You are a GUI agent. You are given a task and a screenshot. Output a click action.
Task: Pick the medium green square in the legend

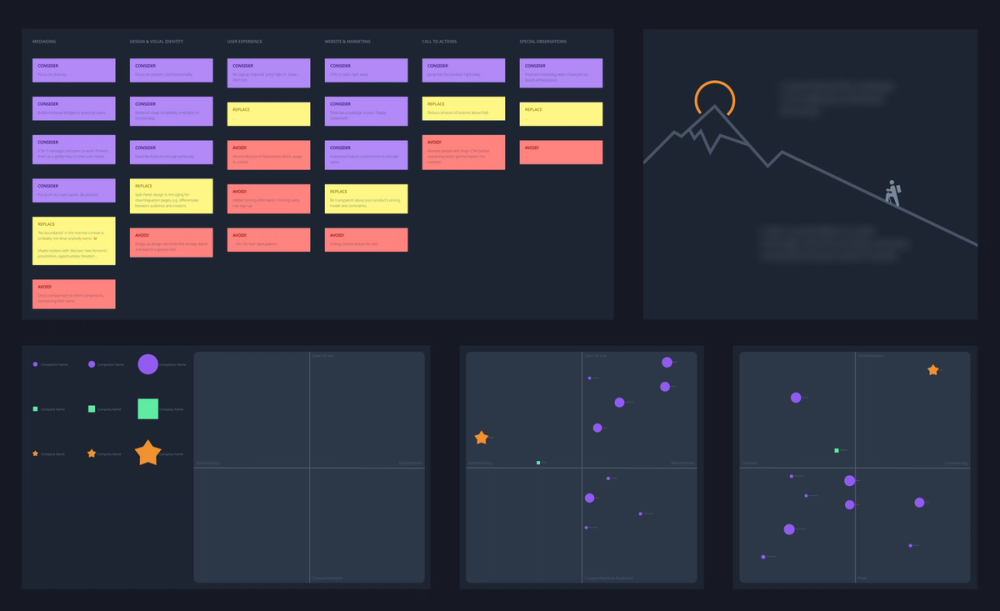click(91, 409)
